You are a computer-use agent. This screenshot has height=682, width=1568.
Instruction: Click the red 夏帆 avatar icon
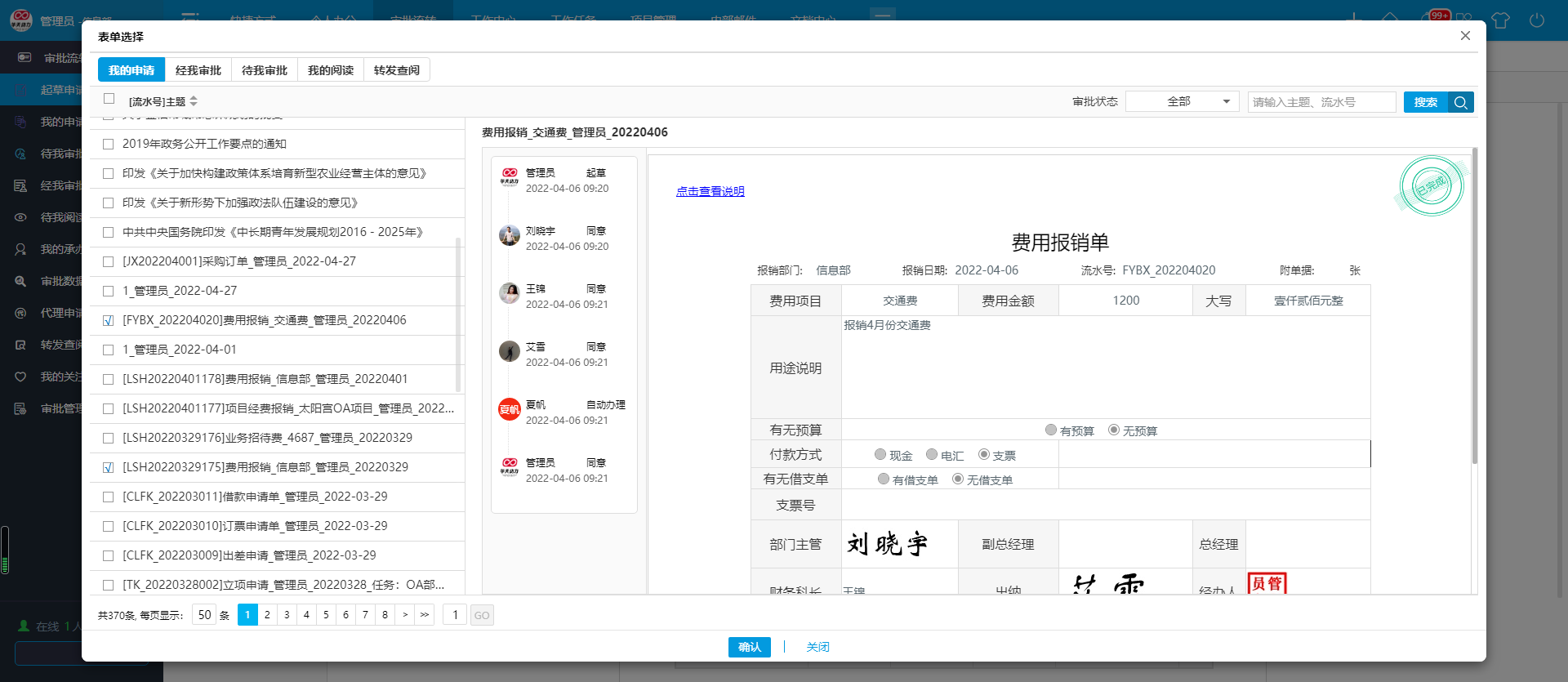(x=510, y=410)
